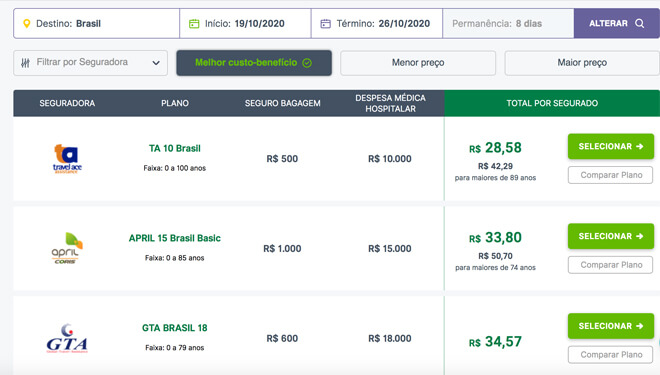Open the Início date calendar icon
This screenshot has height=375, width=660.
[x=194, y=24]
